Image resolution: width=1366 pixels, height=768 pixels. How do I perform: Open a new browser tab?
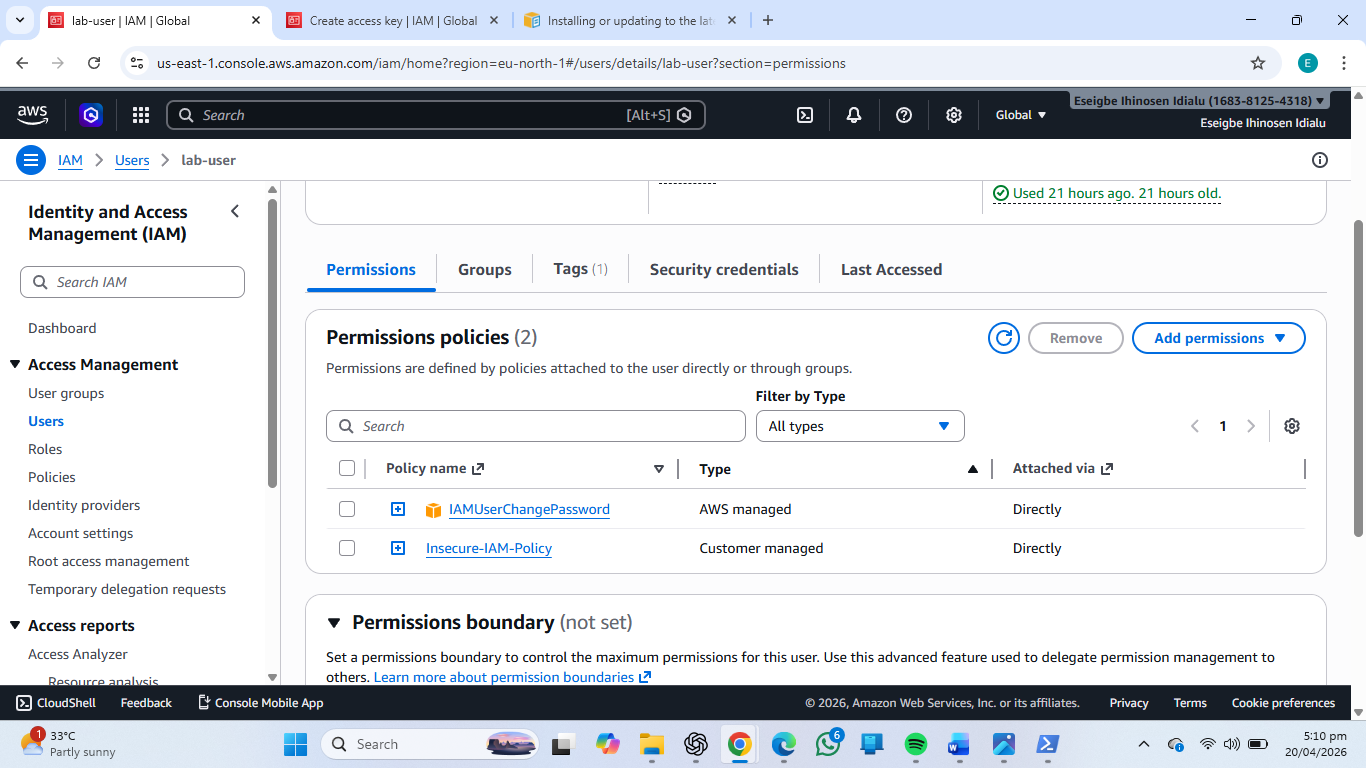768,20
